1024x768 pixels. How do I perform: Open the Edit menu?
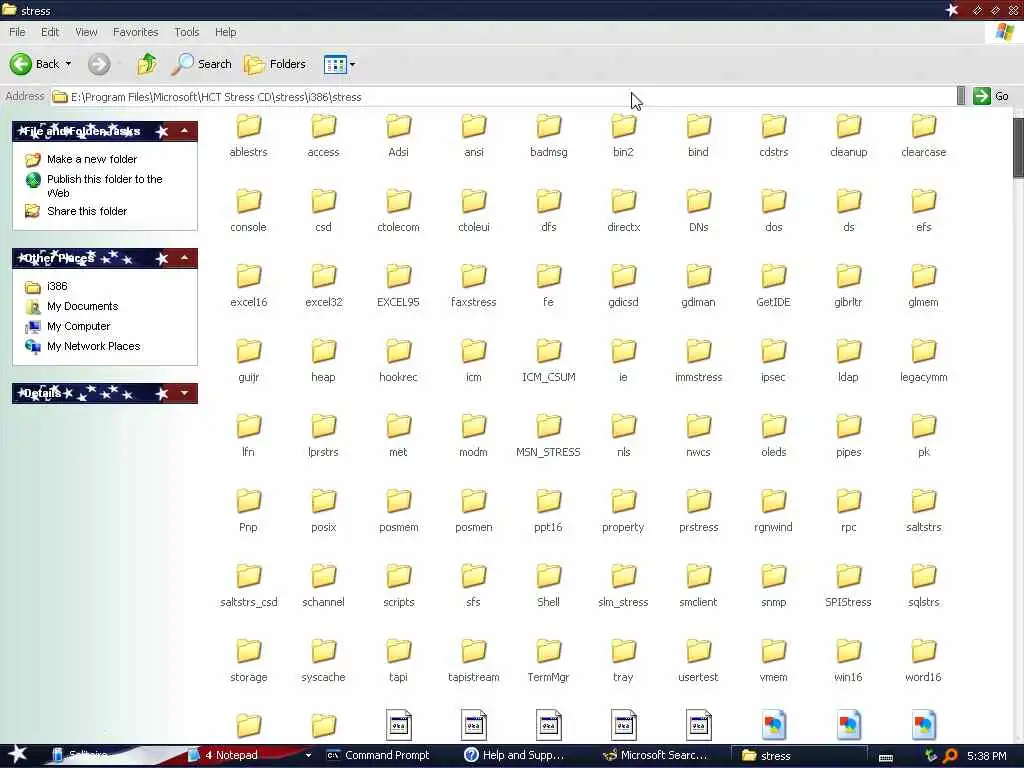coord(50,32)
